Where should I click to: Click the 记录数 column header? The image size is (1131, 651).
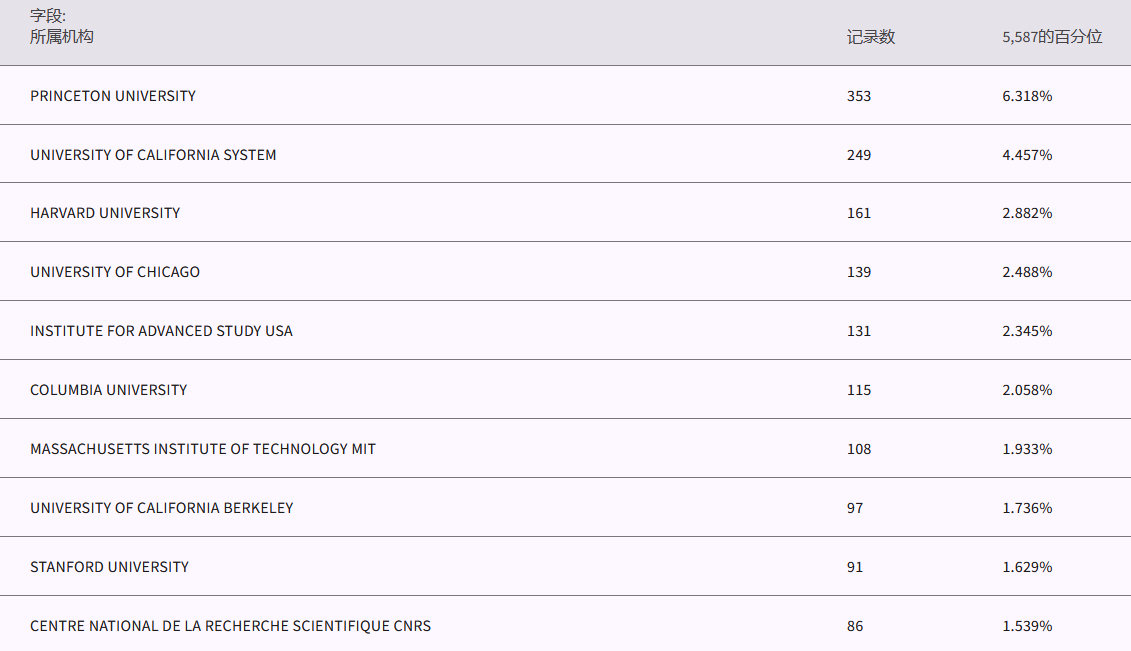pos(870,37)
